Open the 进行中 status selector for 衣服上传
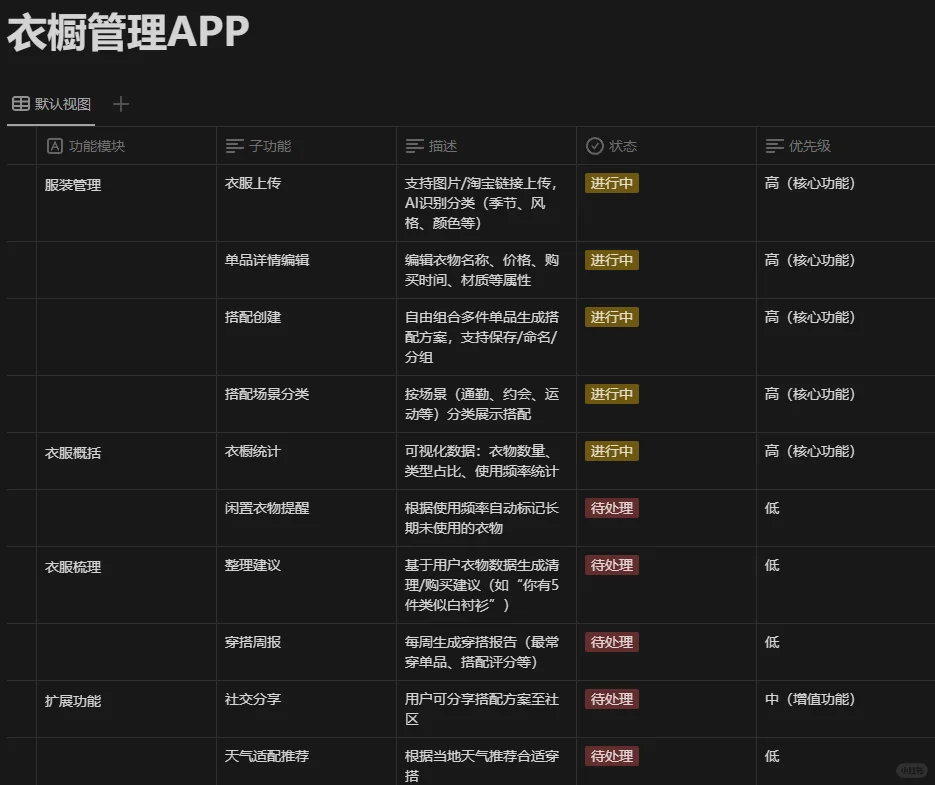The image size is (935, 785). (x=611, y=183)
